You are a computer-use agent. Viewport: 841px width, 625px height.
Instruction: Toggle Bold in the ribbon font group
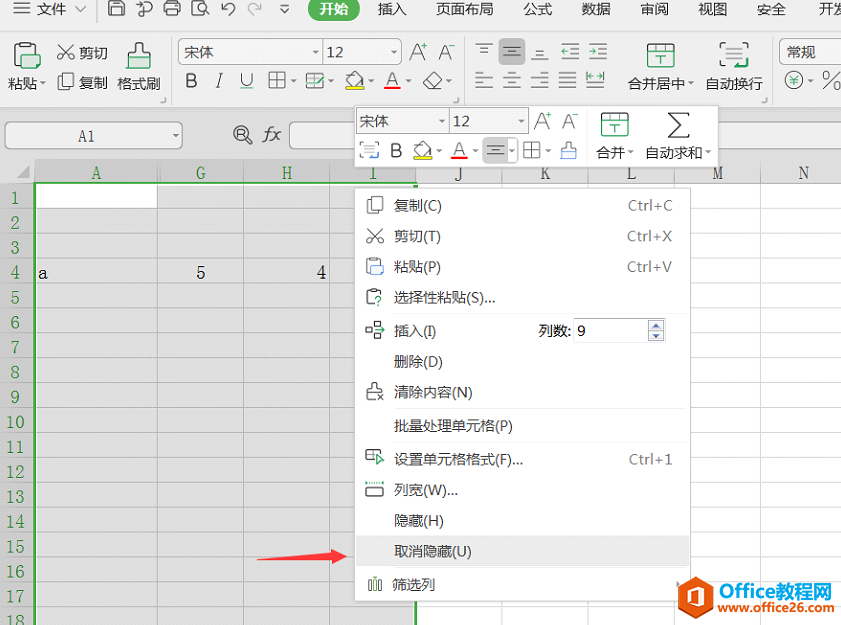tap(191, 81)
